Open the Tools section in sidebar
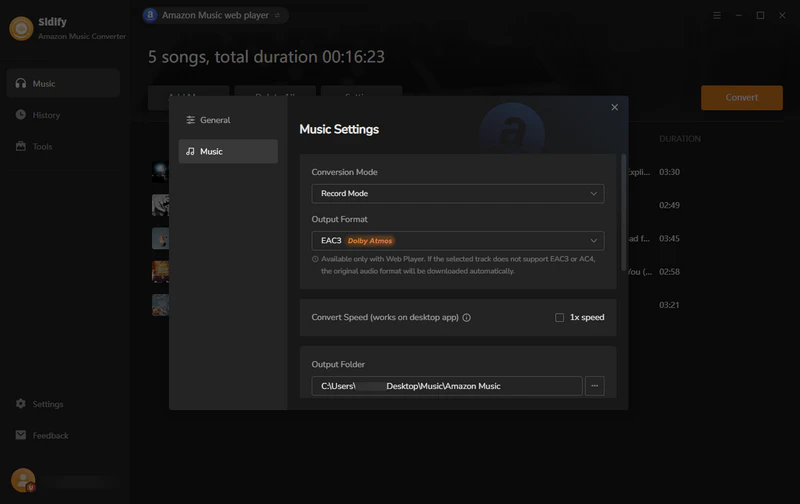 (63, 146)
